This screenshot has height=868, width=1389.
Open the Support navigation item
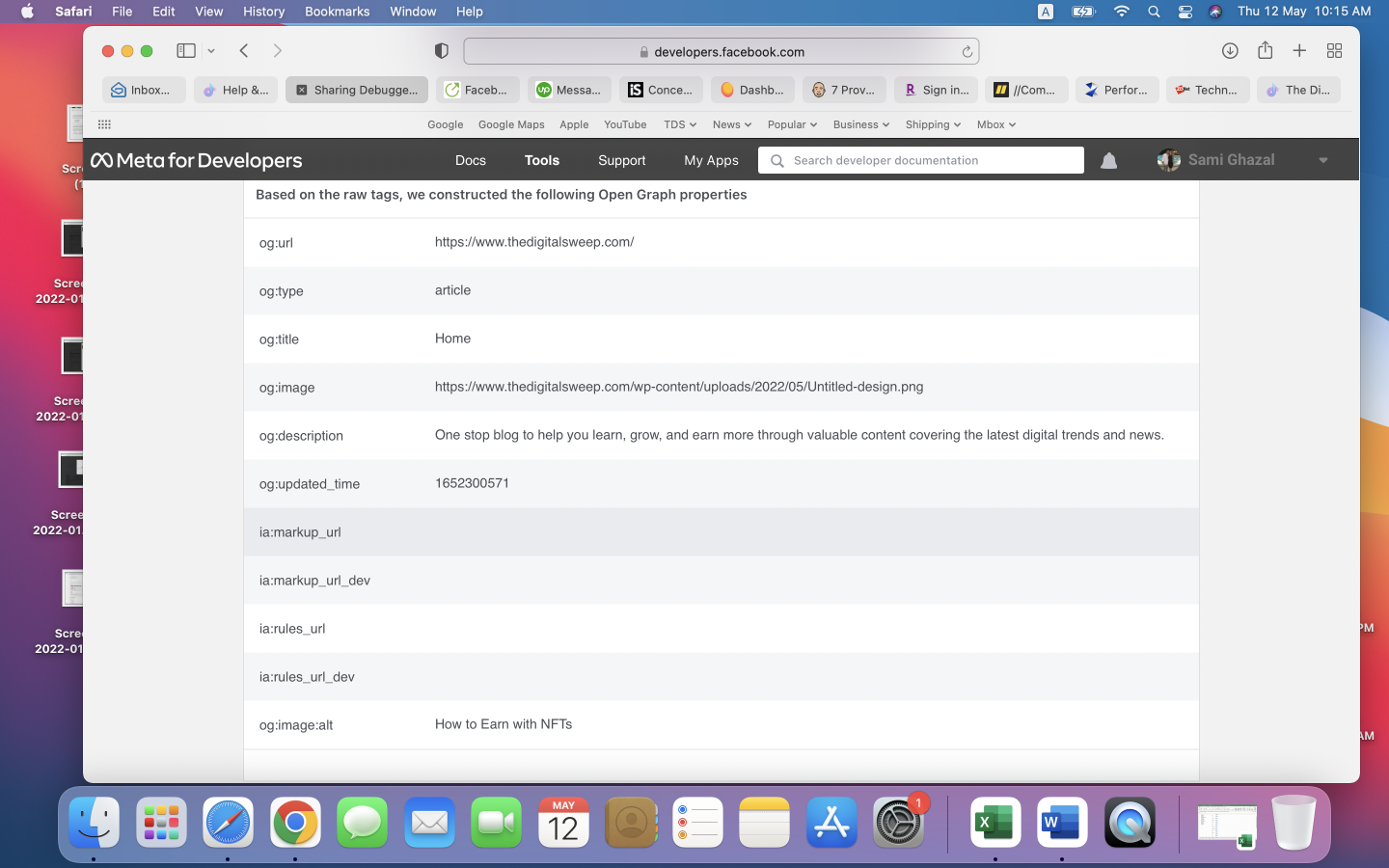point(622,160)
